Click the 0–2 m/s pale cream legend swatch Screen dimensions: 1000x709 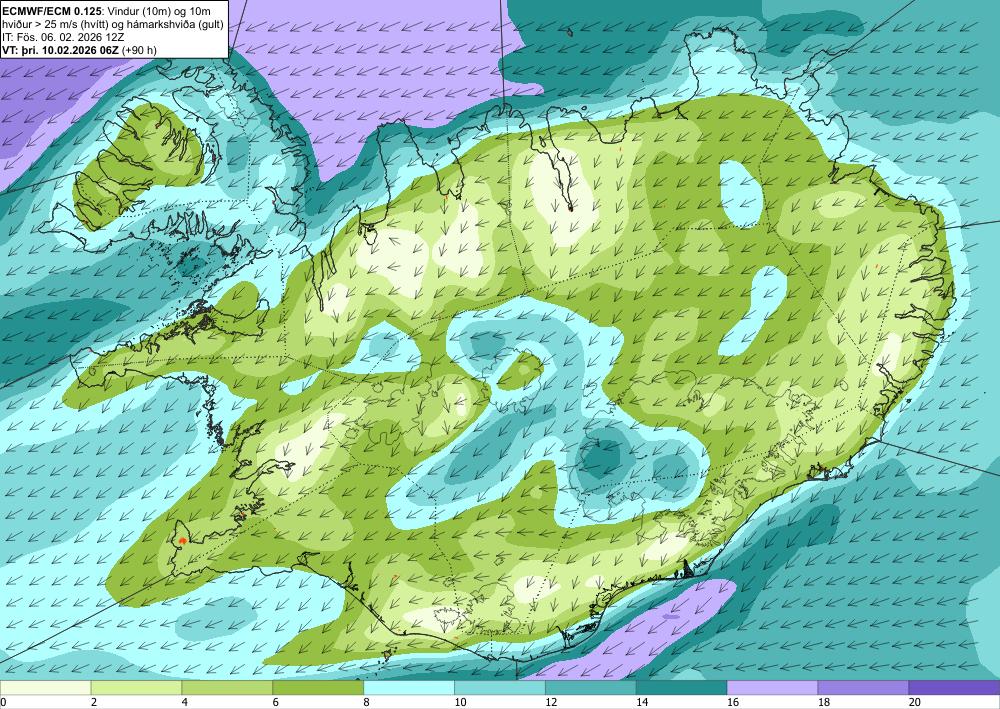tap(45, 688)
